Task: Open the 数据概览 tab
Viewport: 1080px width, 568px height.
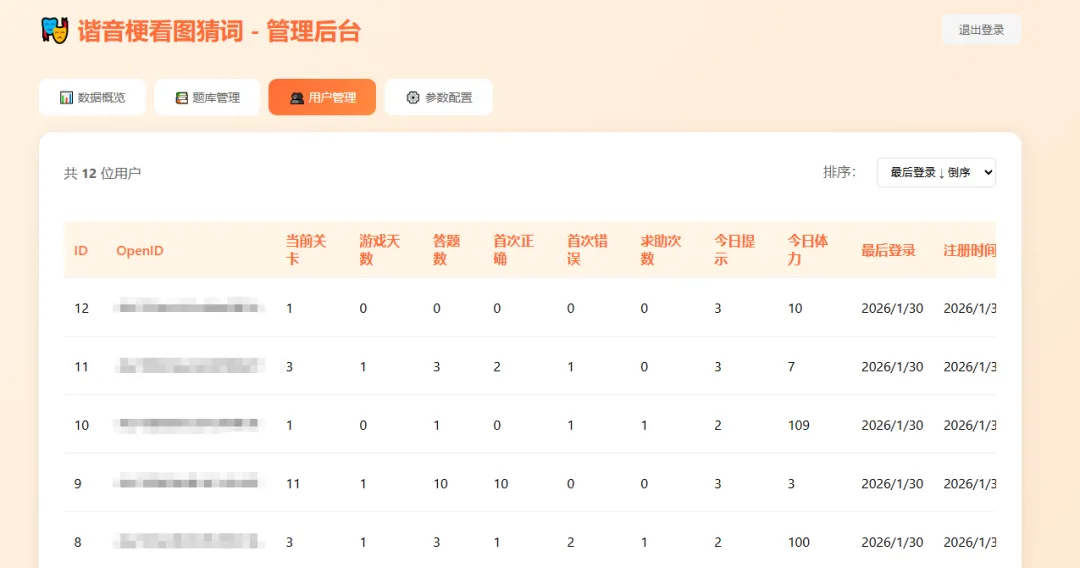Action: coord(92,97)
